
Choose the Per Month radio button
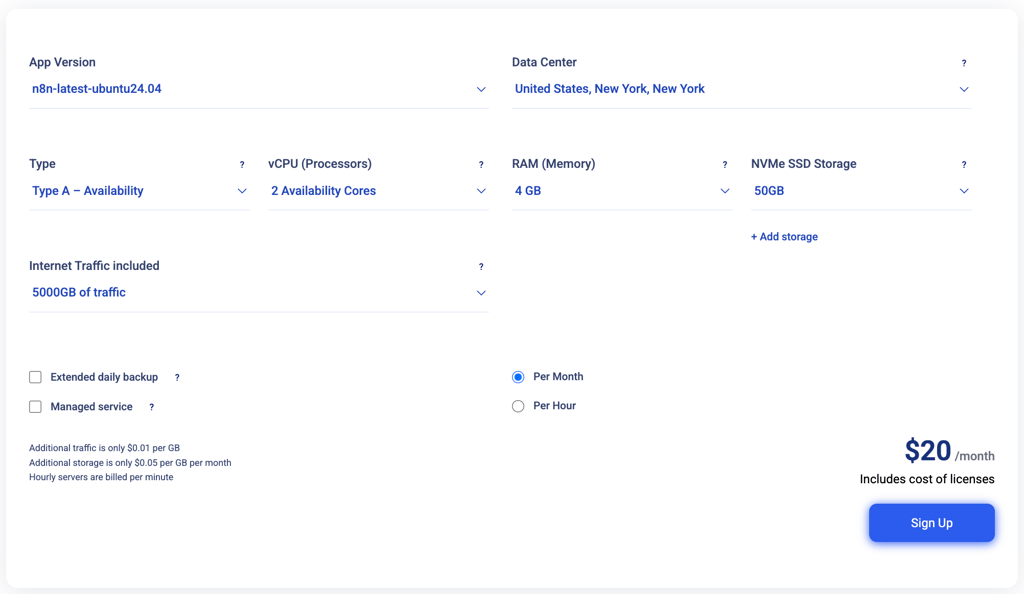tap(518, 377)
